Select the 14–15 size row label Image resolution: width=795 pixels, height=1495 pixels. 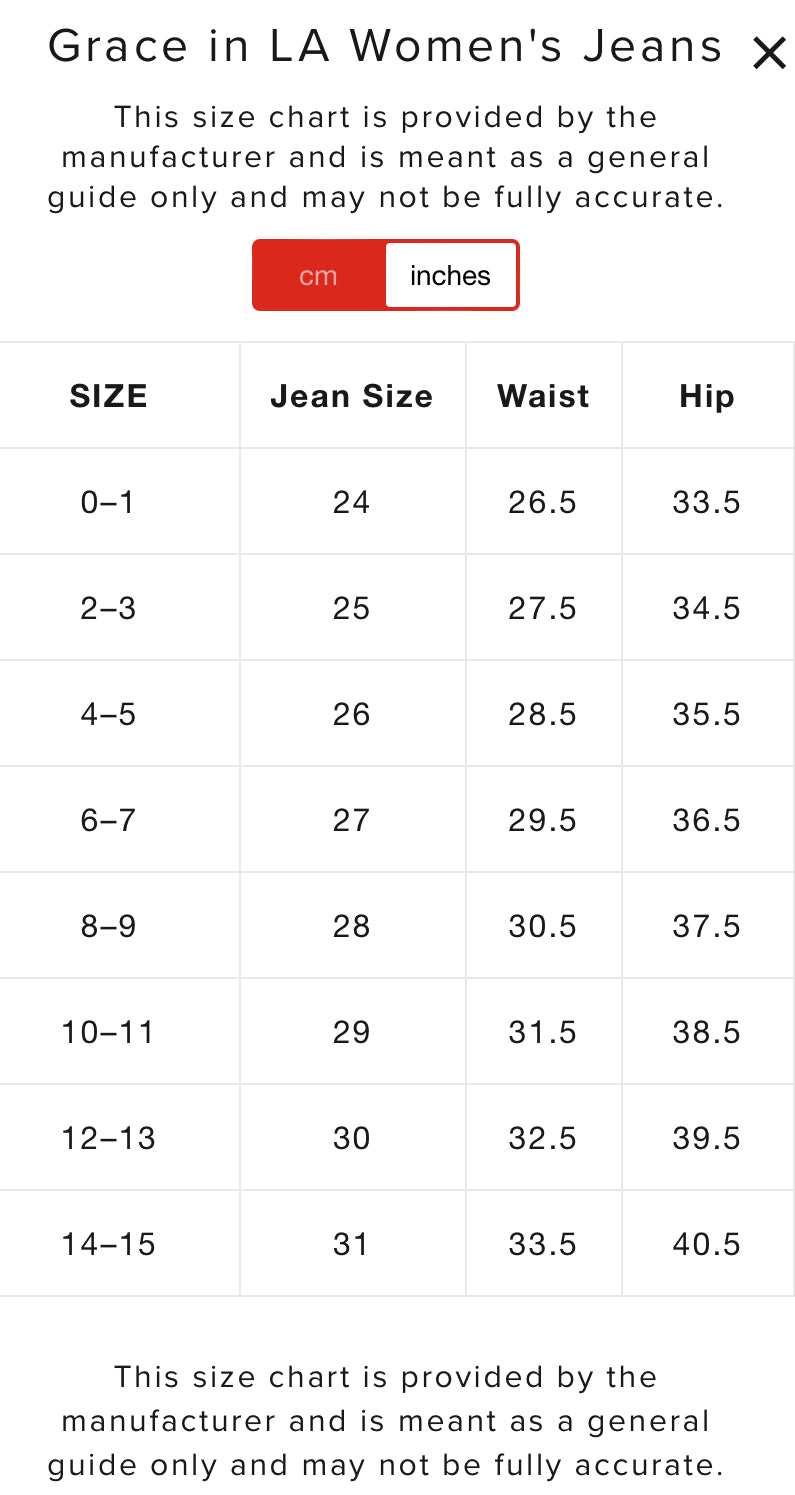pyautogui.click(x=108, y=1244)
